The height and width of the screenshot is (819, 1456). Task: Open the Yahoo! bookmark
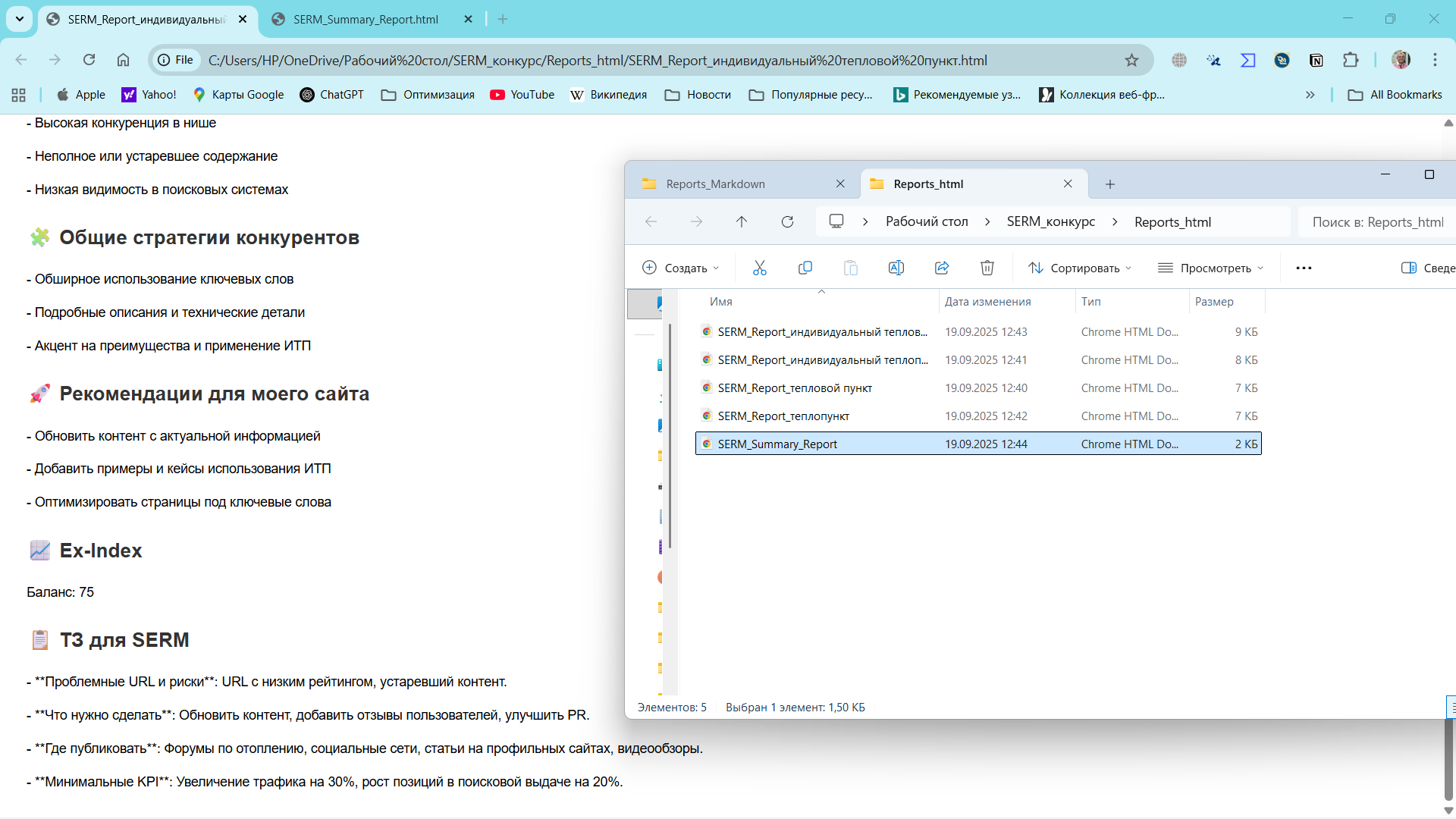point(149,95)
